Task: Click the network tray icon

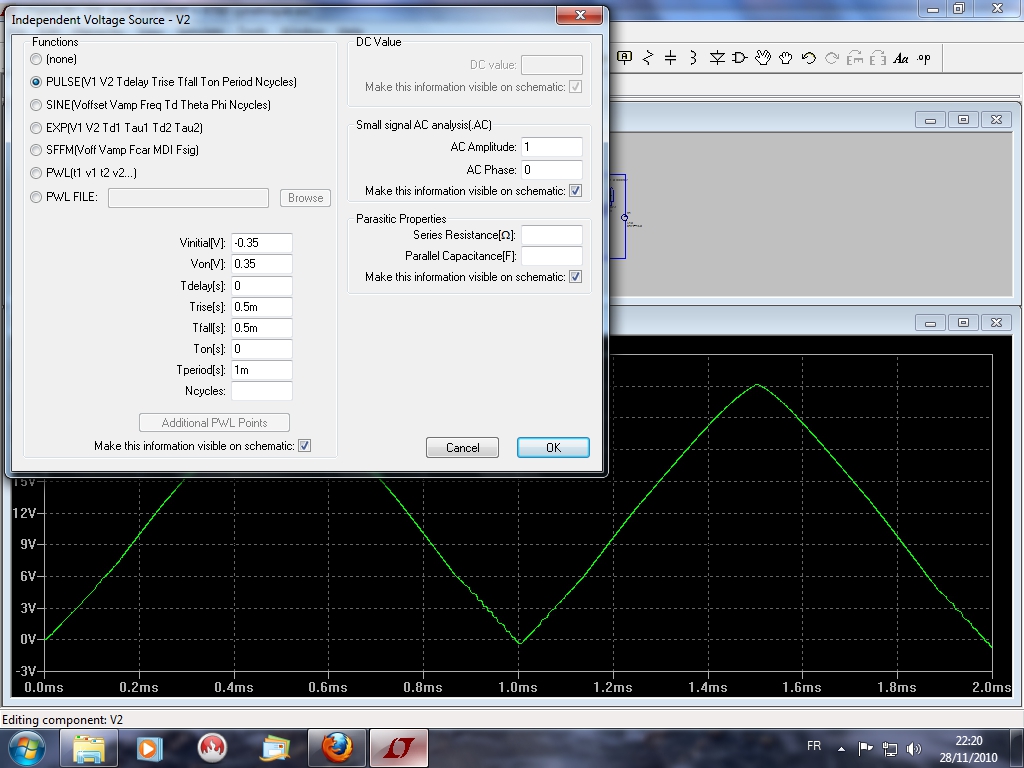Action: (x=889, y=748)
